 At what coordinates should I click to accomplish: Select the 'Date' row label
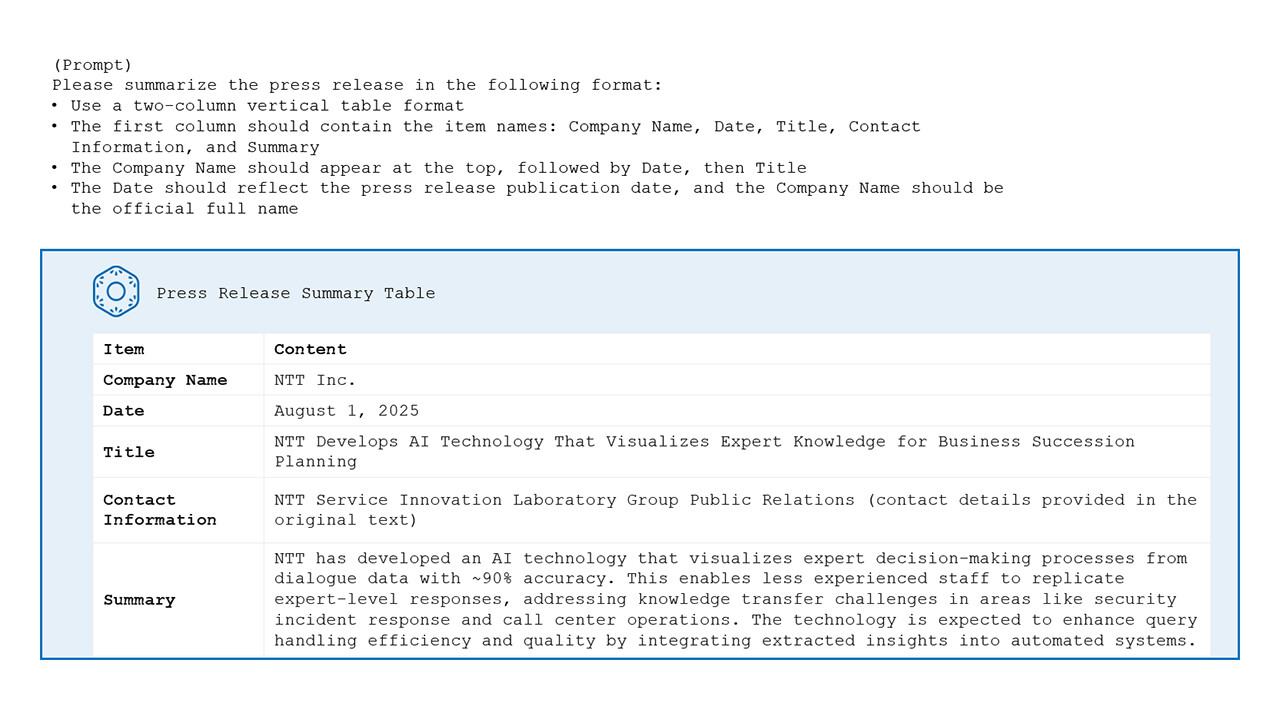124,411
